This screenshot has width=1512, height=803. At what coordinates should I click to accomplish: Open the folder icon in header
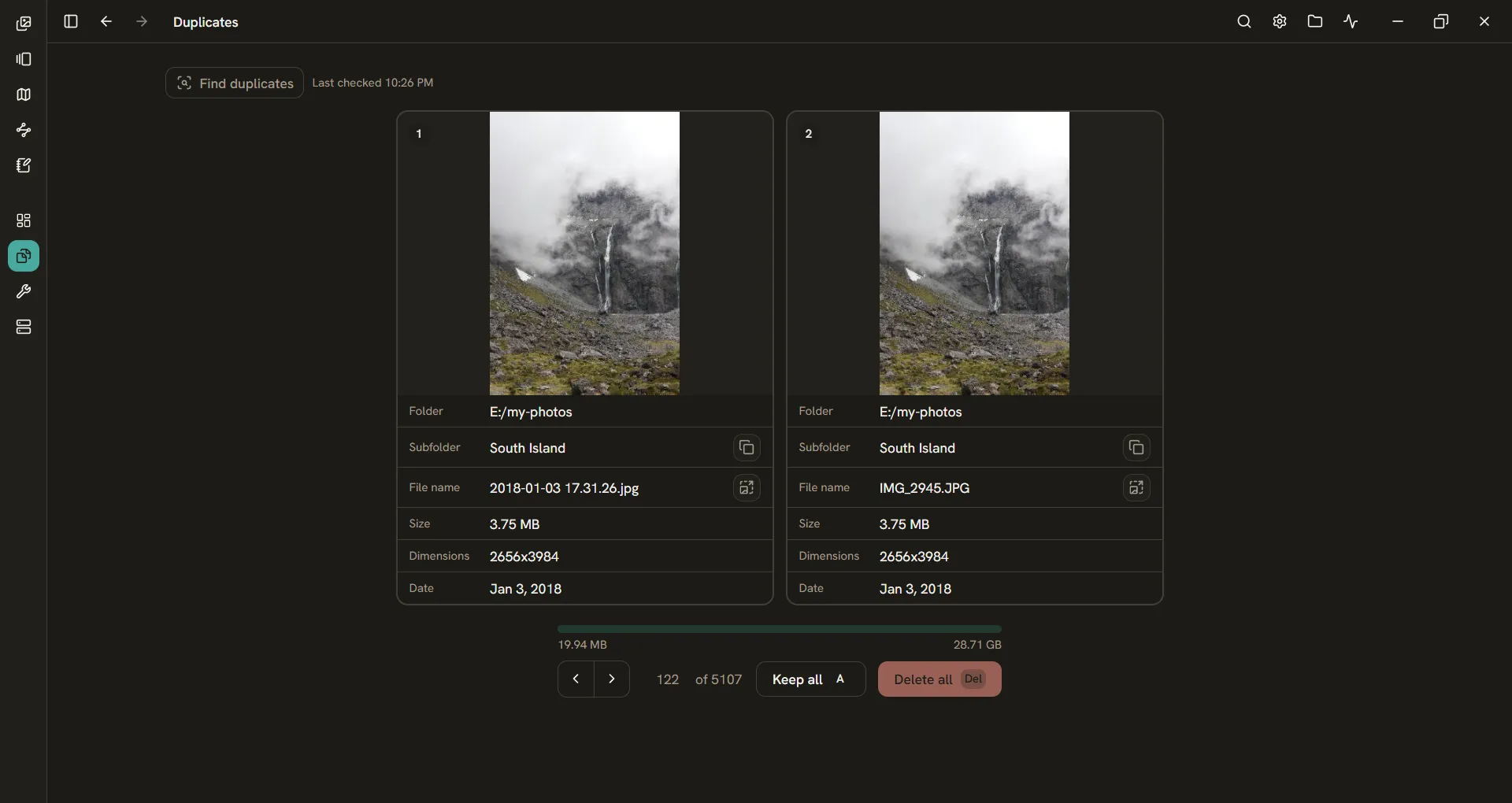(x=1315, y=21)
